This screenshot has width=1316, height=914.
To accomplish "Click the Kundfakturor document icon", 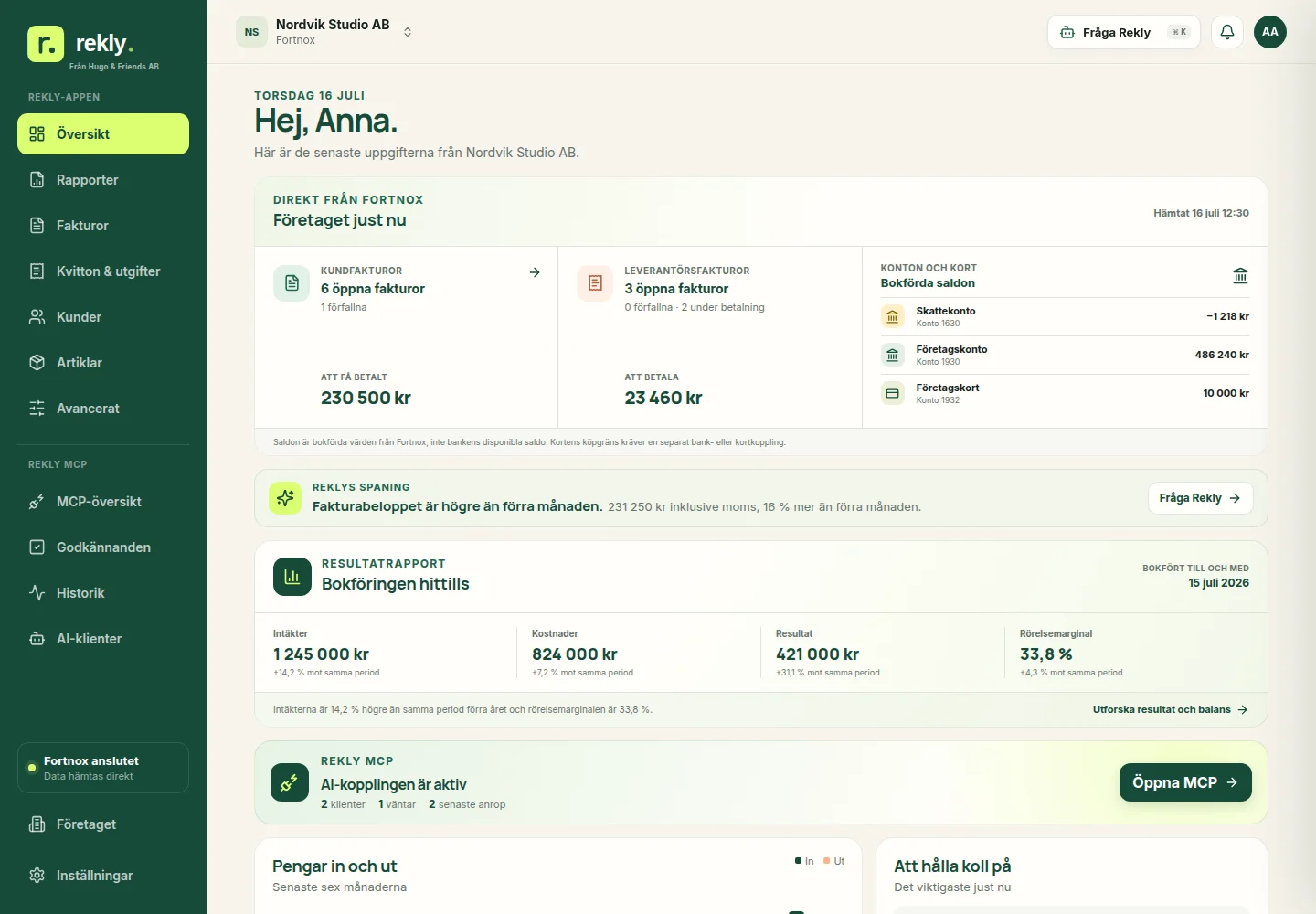I will (292, 283).
